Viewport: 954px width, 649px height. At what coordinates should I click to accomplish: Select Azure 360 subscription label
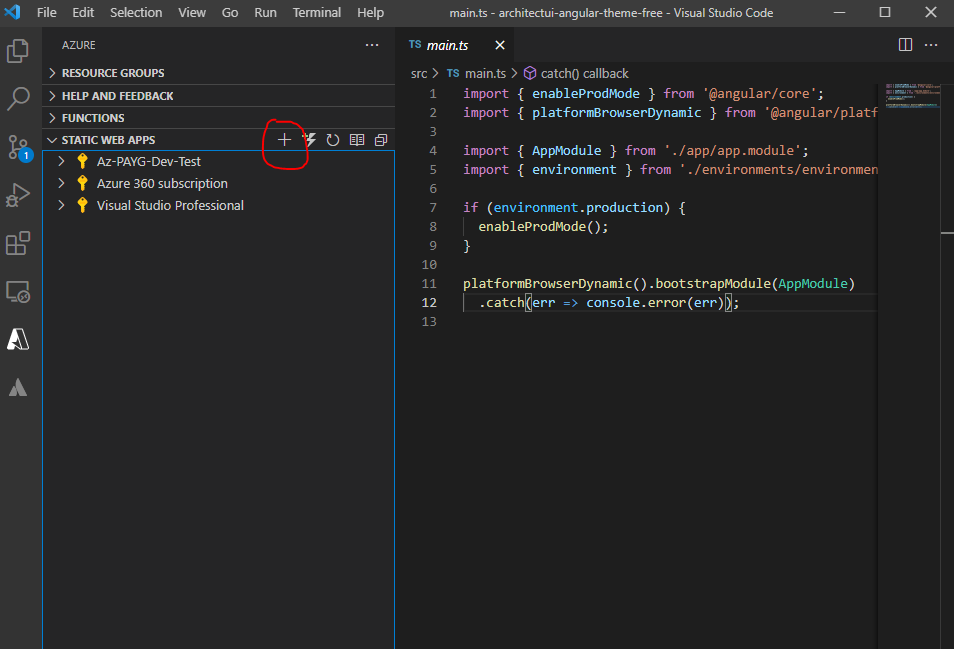[x=162, y=183]
